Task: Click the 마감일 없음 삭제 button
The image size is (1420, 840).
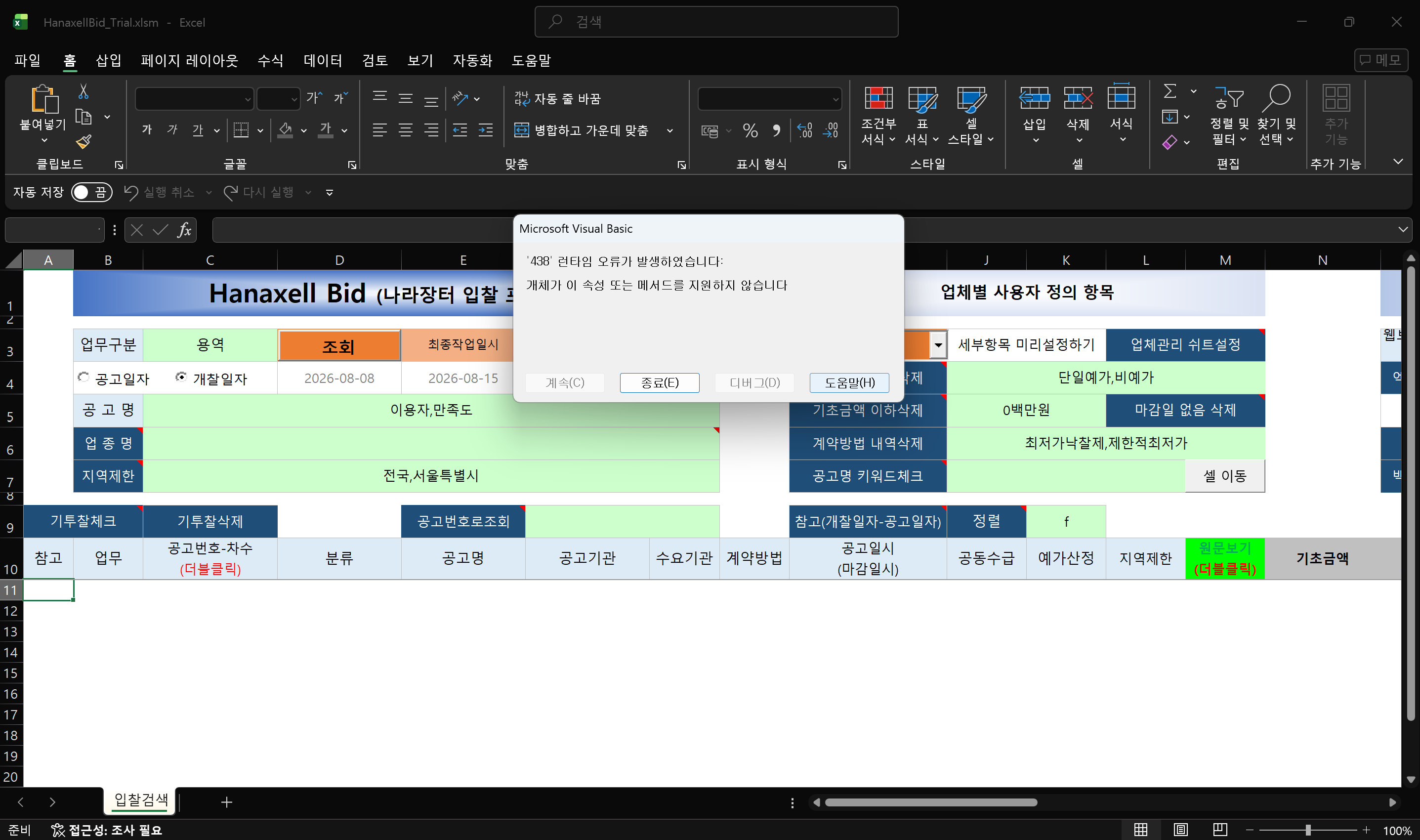Action: [1185, 411]
